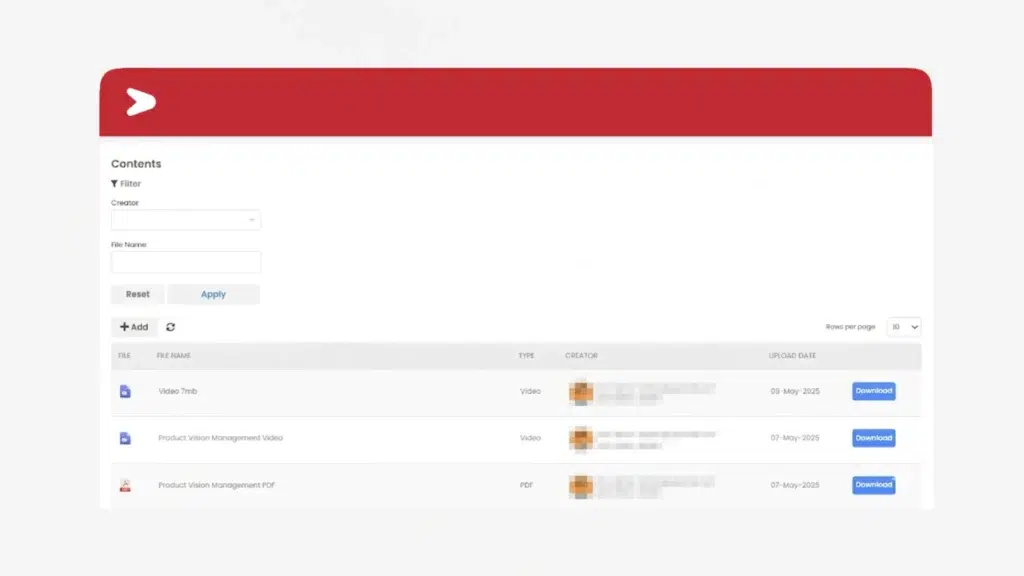
Task: Expand the Rows per page selector
Action: tap(904, 327)
